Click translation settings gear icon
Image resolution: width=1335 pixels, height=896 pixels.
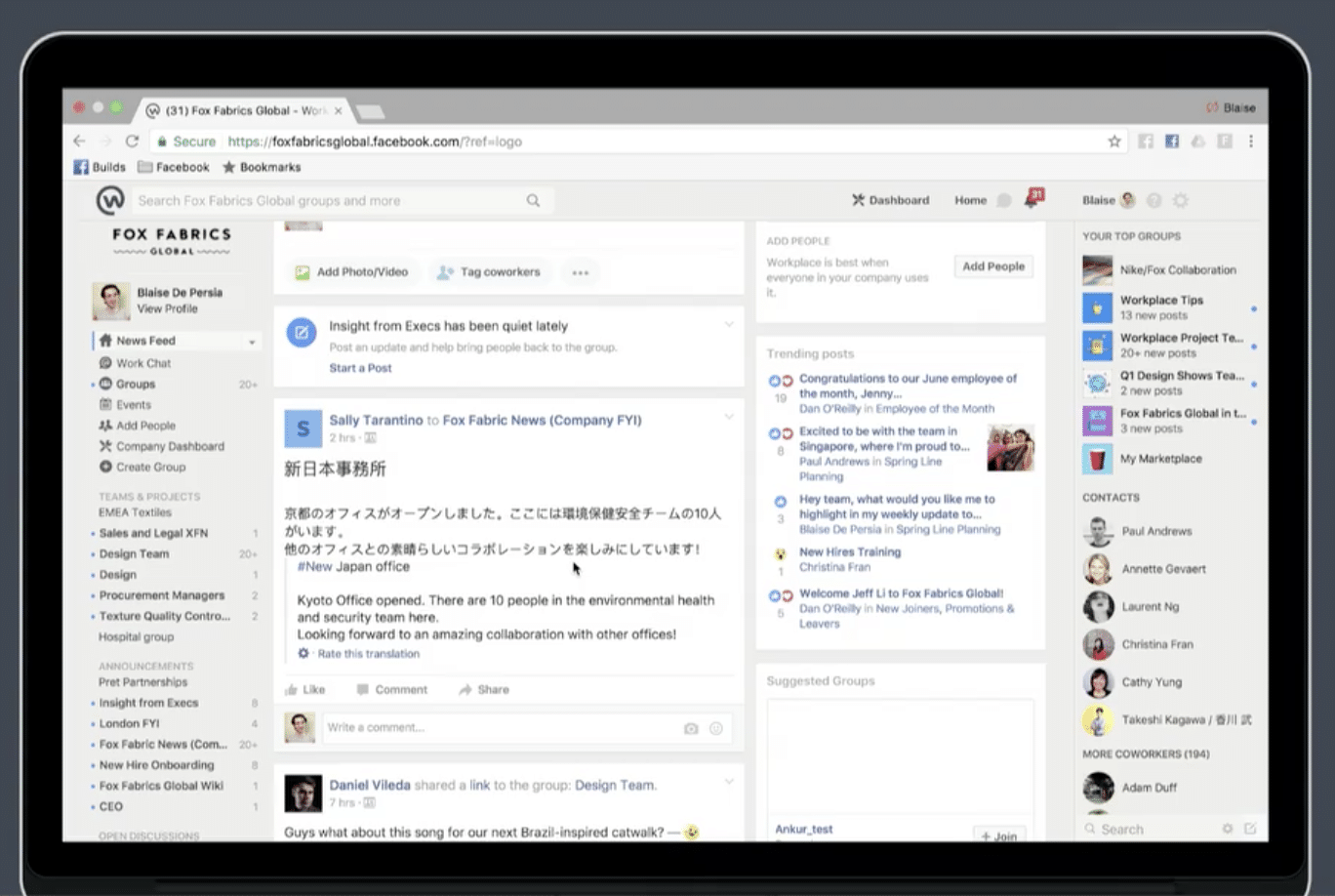pyautogui.click(x=303, y=654)
